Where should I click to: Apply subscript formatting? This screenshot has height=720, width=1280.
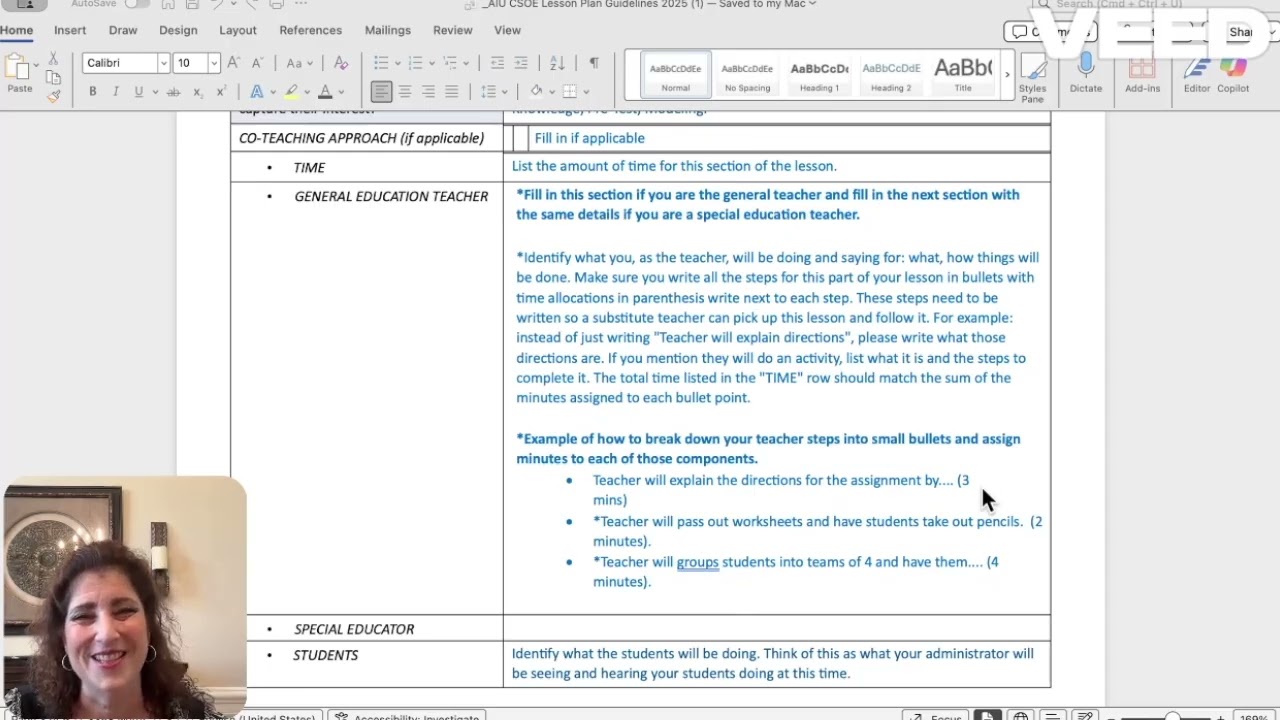pos(197,91)
